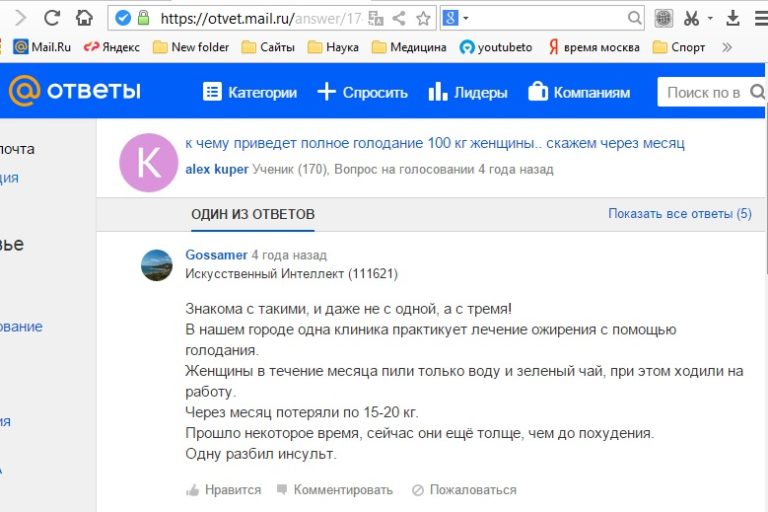Click the magnifier icon in browser search box
The height and width of the screenshot is (512, 768).
click(x=634, y=19)
